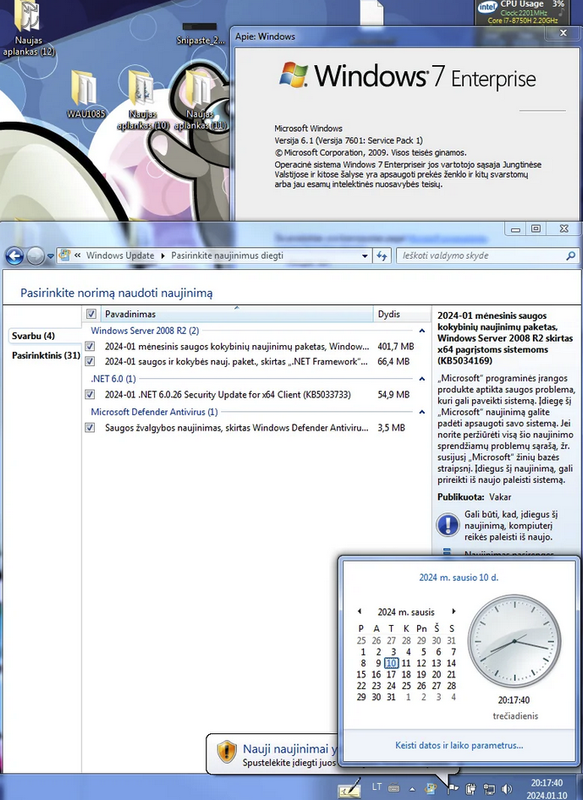Open the Pasirinktinis (31) tab

pos(46,355)
